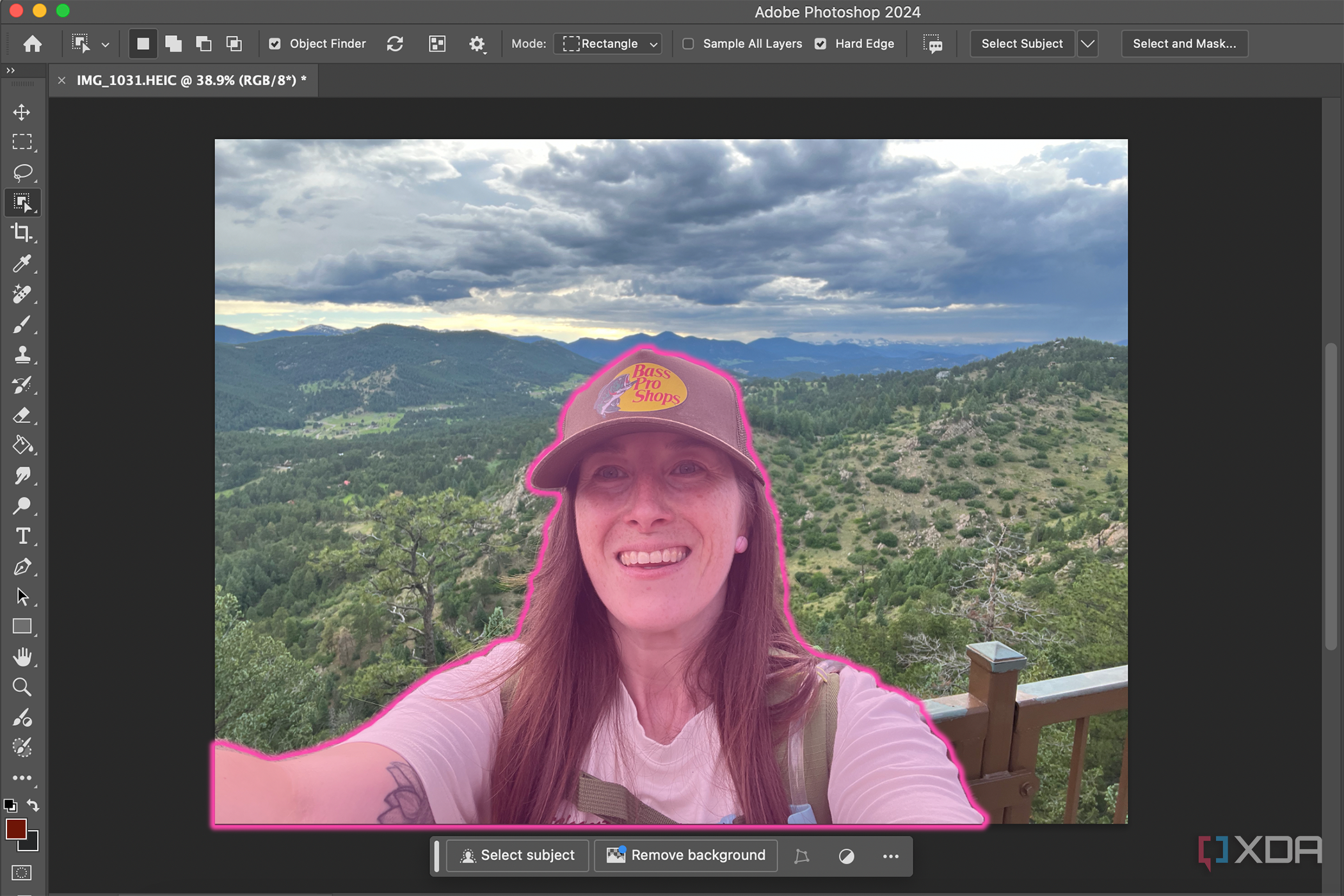Open the foreground color swatch

tap(16, 829)
